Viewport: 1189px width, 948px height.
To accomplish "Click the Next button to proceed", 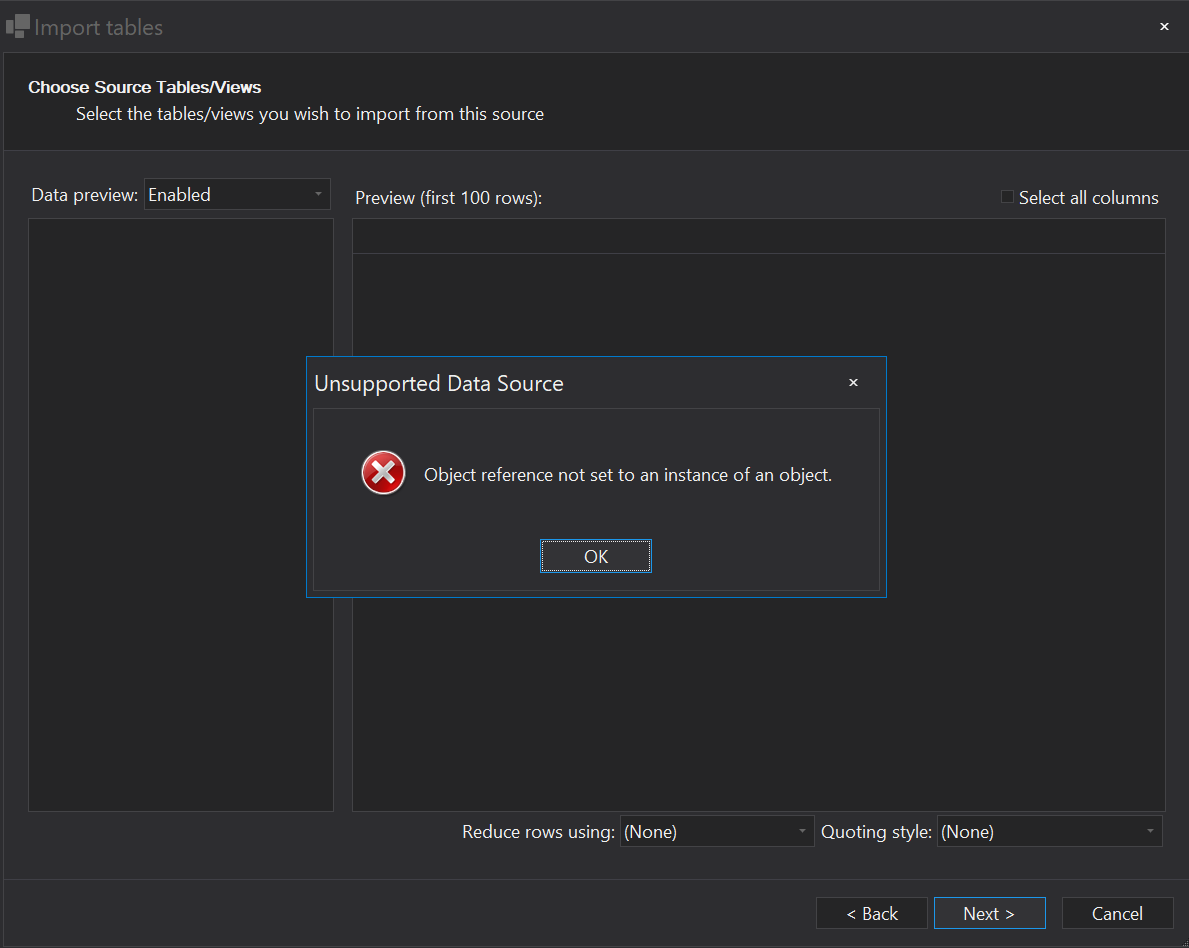I will point(989,913).
